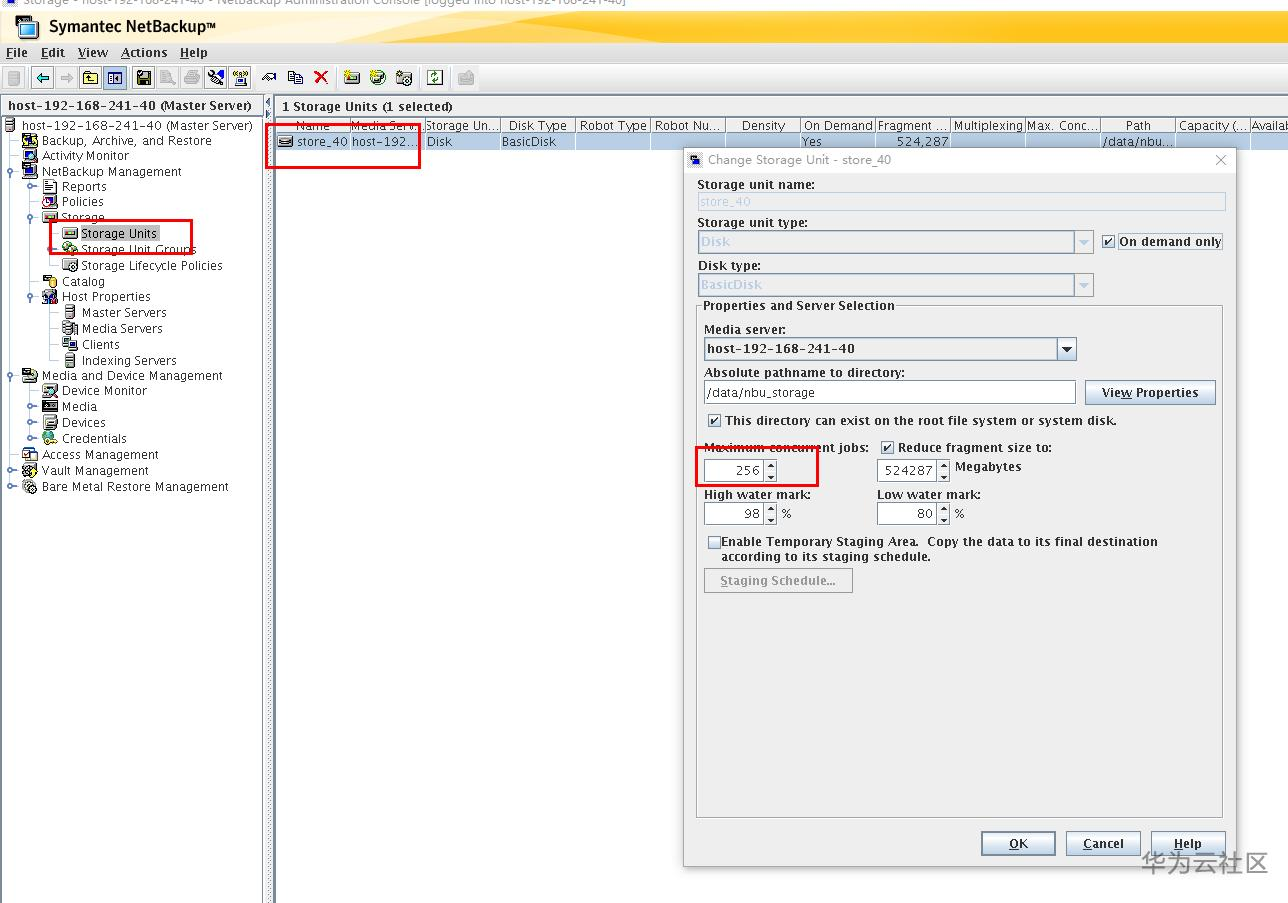Viewport: 1288px width, 903px height.
Task: Click the Storage Lifecycle Policies icon in tree
Action: point(70,266)
